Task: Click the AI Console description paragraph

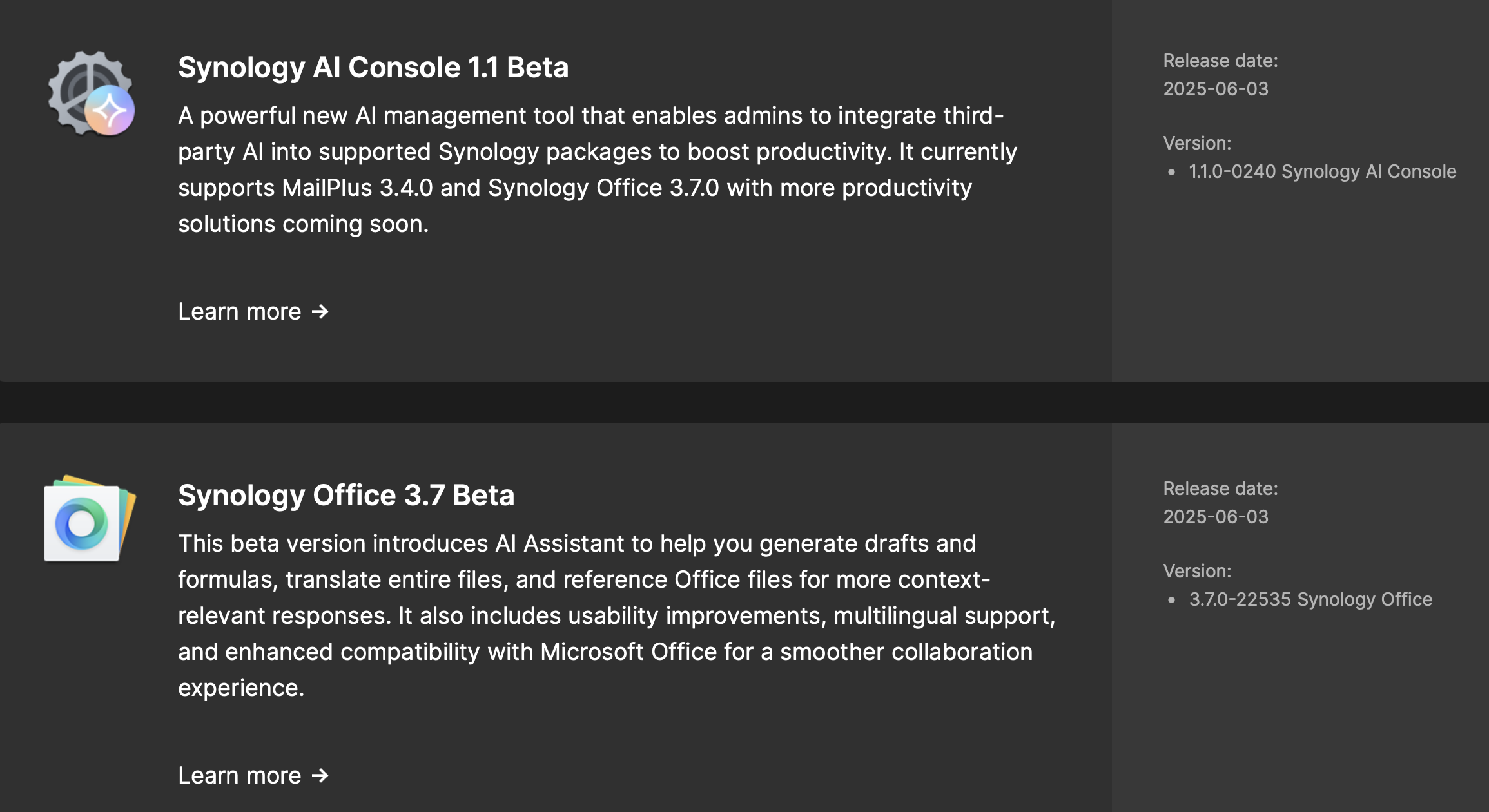Action: [598, 169]
